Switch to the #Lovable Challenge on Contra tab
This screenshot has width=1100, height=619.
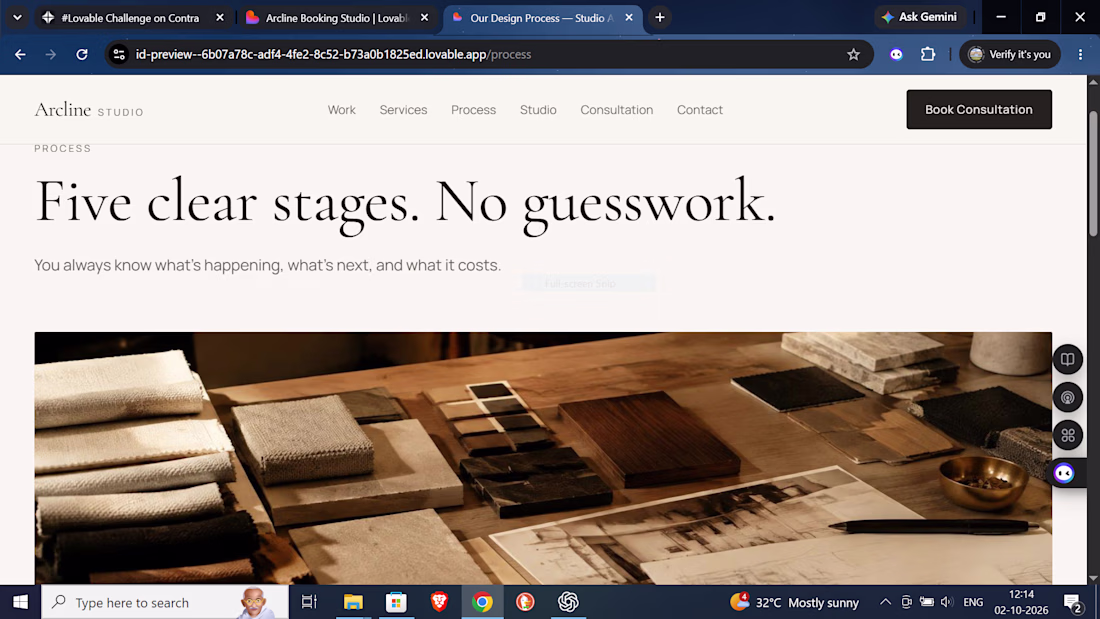pyautogui.click(x=130, y=18)
